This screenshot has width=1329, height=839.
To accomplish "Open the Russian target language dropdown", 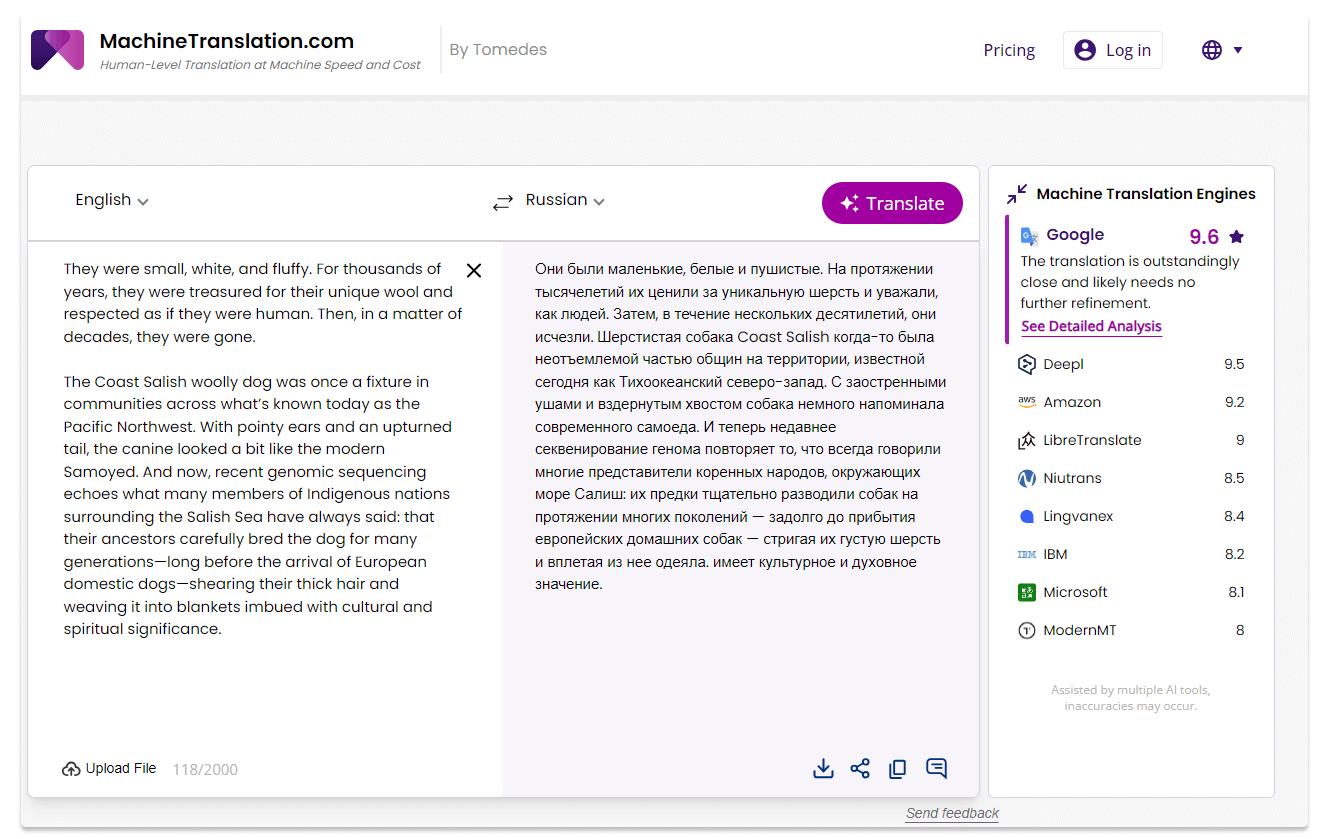I will [x=565, y=200].
